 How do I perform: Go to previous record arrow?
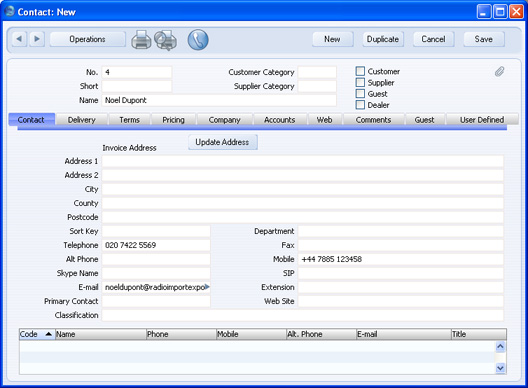coord(19,39)
